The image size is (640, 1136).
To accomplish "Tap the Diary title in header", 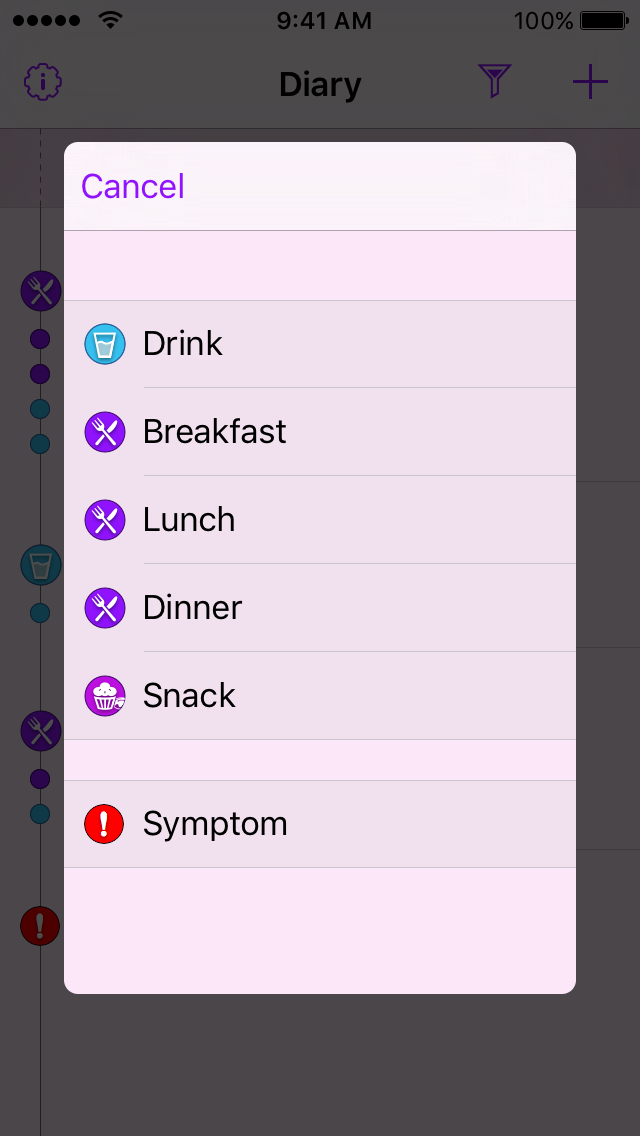I will (320, 85).
